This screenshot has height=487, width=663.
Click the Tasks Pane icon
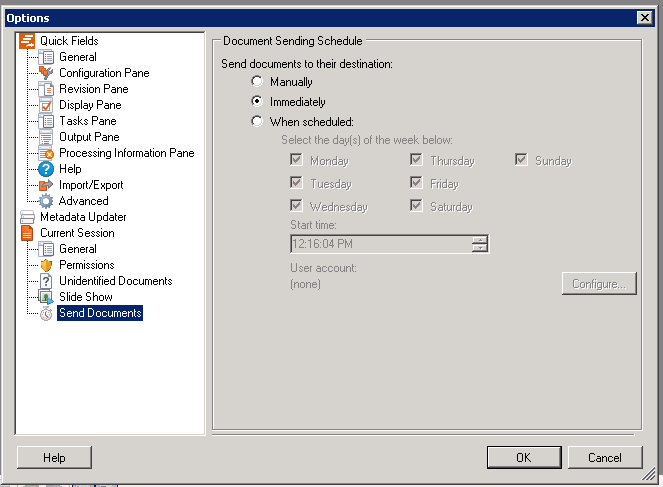pyautogui.click(x=46, y=121)
